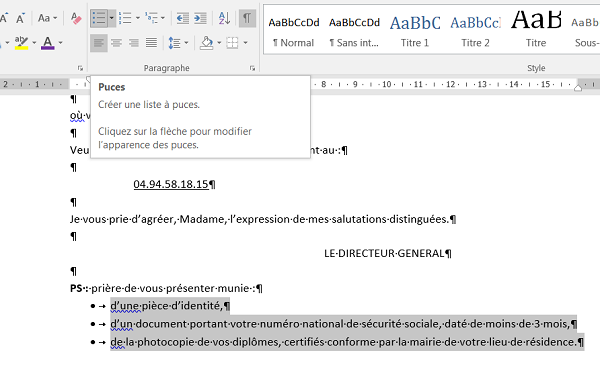Apply the Sans interligne style
This screenshot has width=600, height=367.
[x=354, y=32]
